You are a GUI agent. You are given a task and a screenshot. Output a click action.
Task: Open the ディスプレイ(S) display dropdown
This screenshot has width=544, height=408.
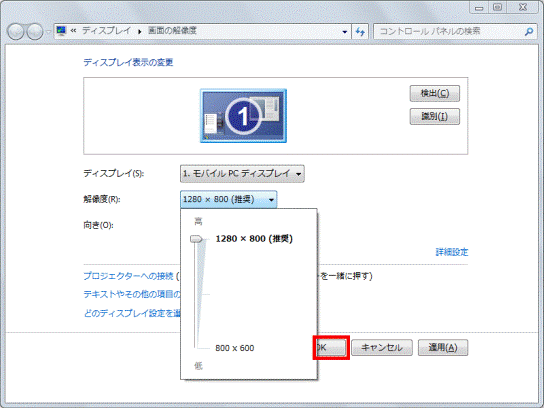242,173
